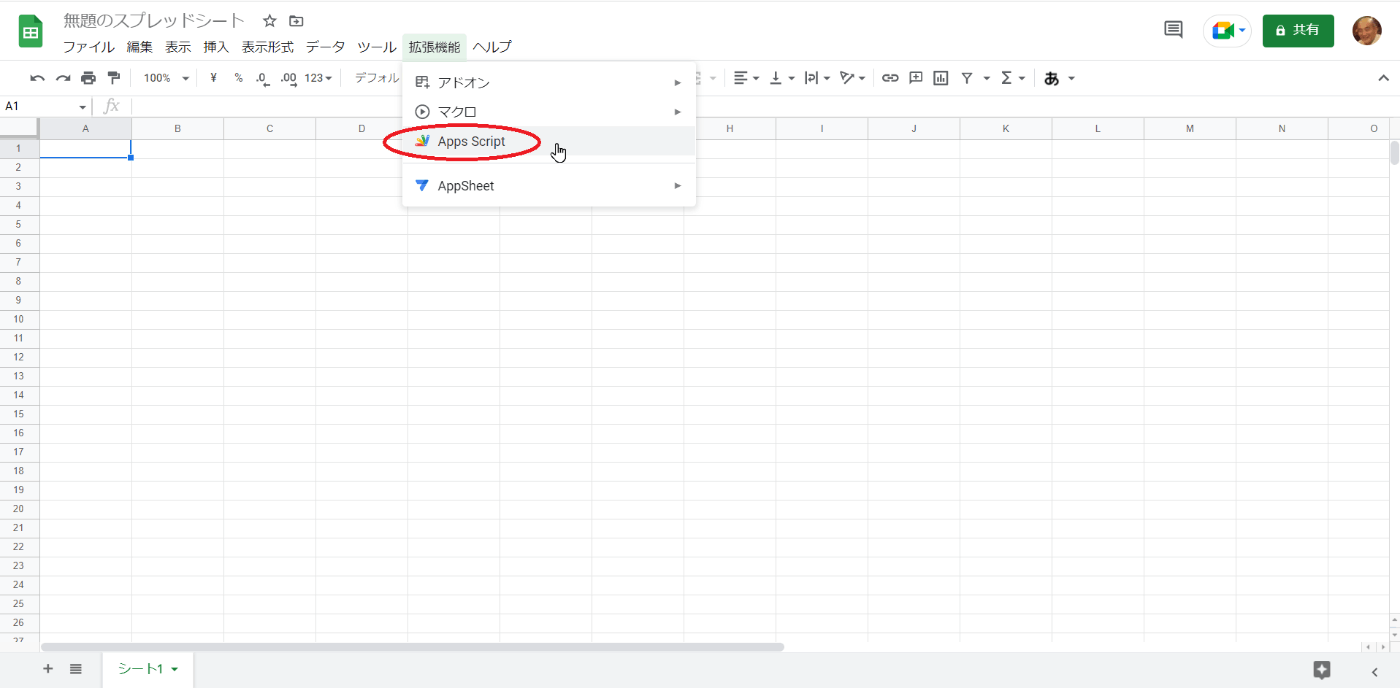Open the 挿入 menu
This screenshot has width=1400, height=688.
216,47
